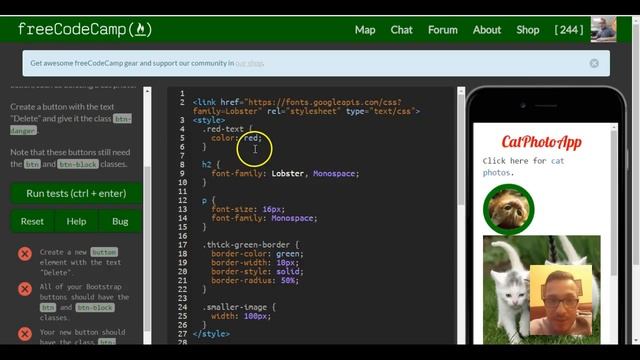Click Run tests (ctrl + enter) button
The height and width of the screenshot is (360, 640).
76,193
